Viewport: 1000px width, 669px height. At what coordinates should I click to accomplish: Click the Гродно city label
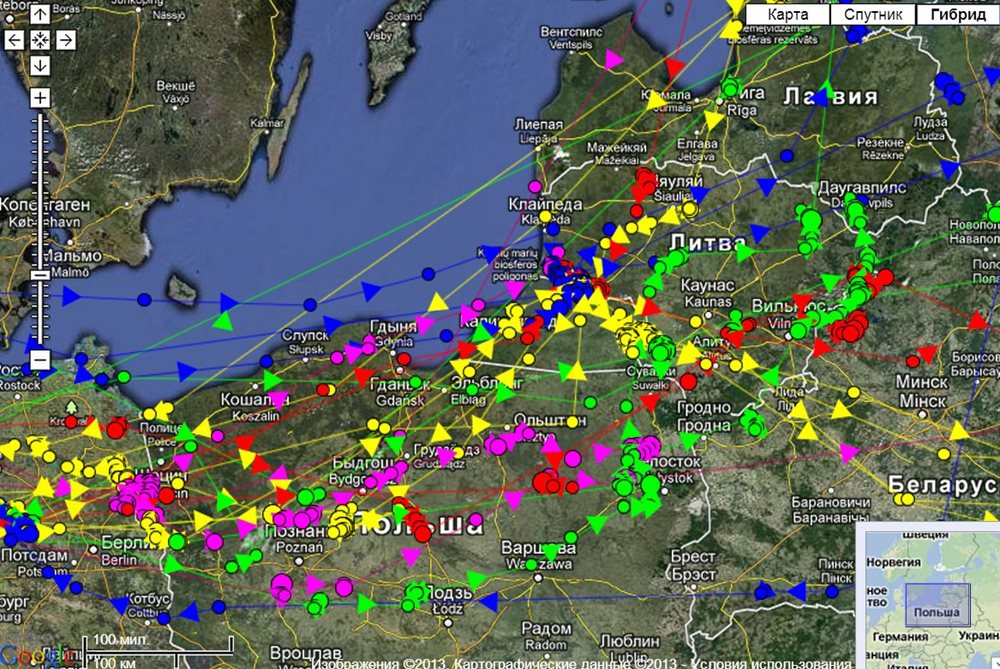[704, 408]
